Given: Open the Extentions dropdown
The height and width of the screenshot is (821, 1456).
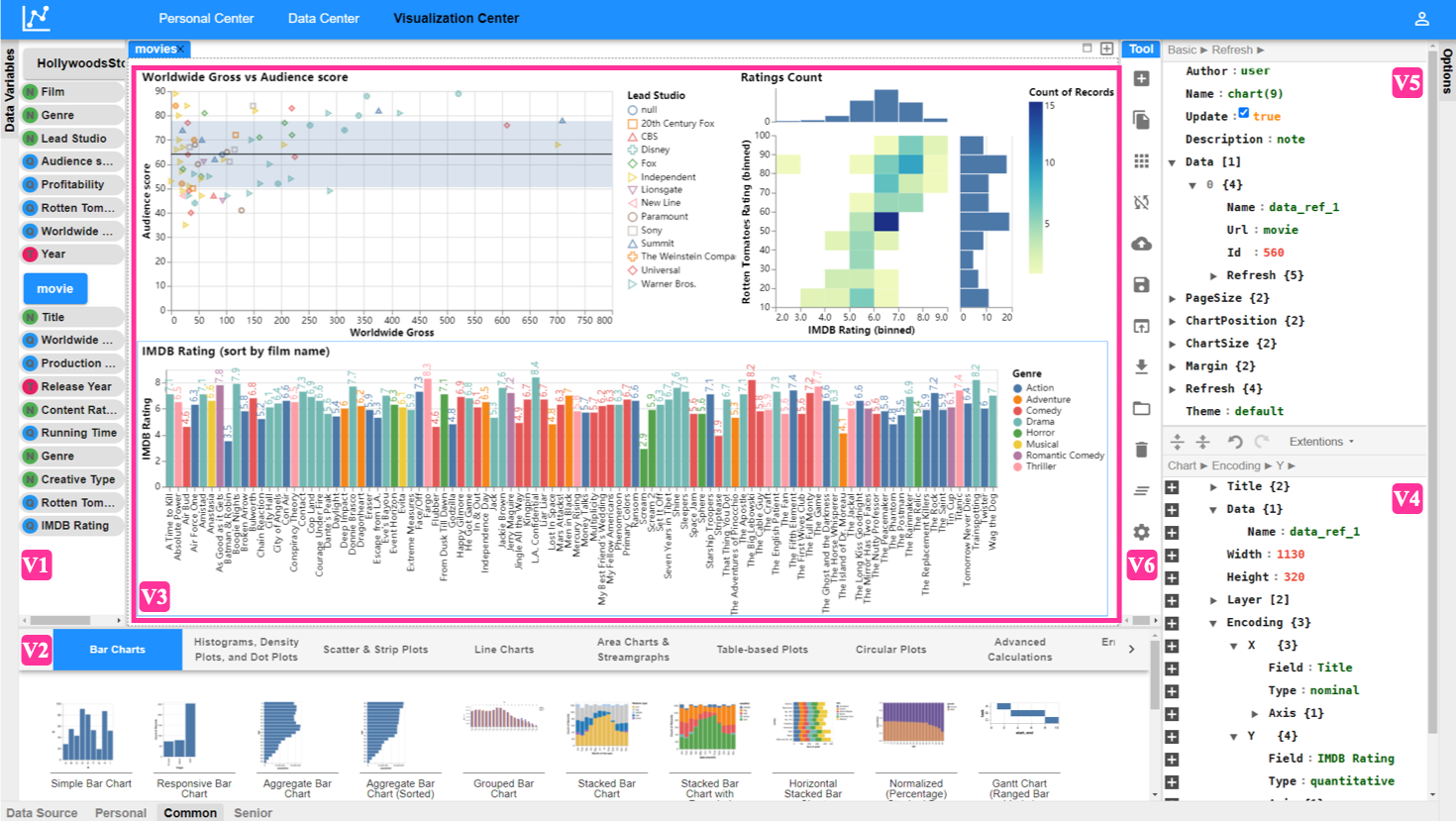Looking at the screenshot, I should (x=1320, y=442).
